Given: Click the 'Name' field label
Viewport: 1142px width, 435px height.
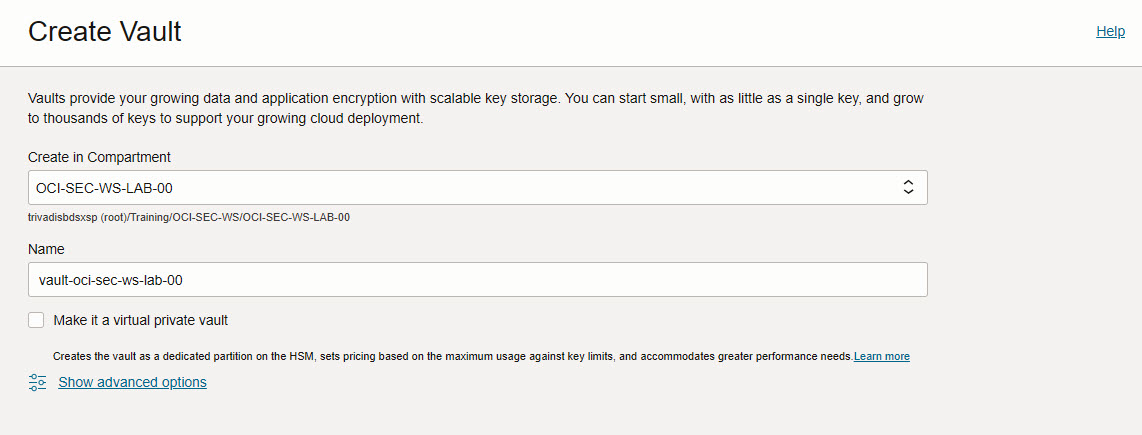Looking at the screenshot, I should click(46, 249).
